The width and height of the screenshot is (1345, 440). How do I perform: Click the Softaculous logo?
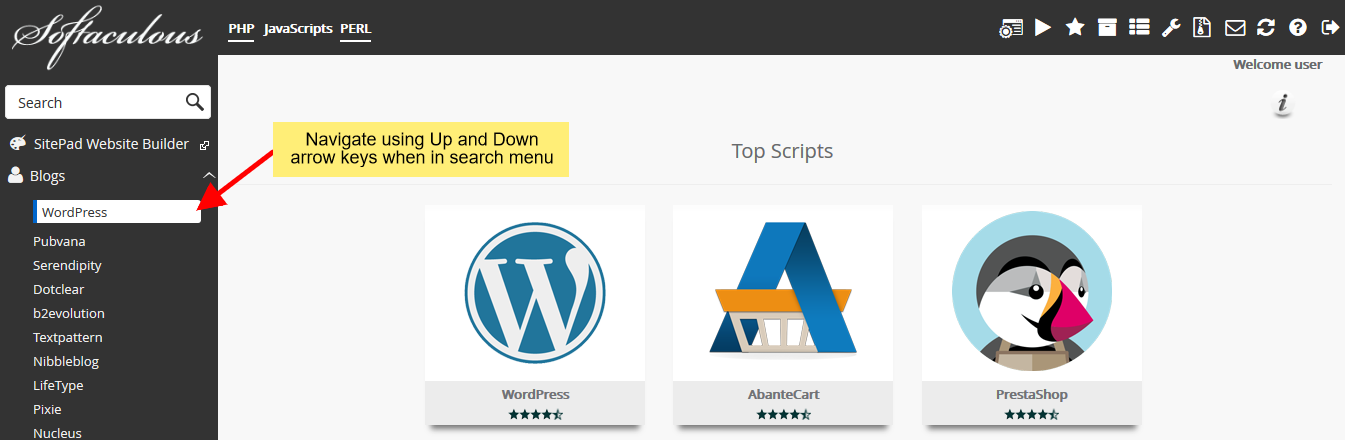pyautogui.click(x=107, y=37)
